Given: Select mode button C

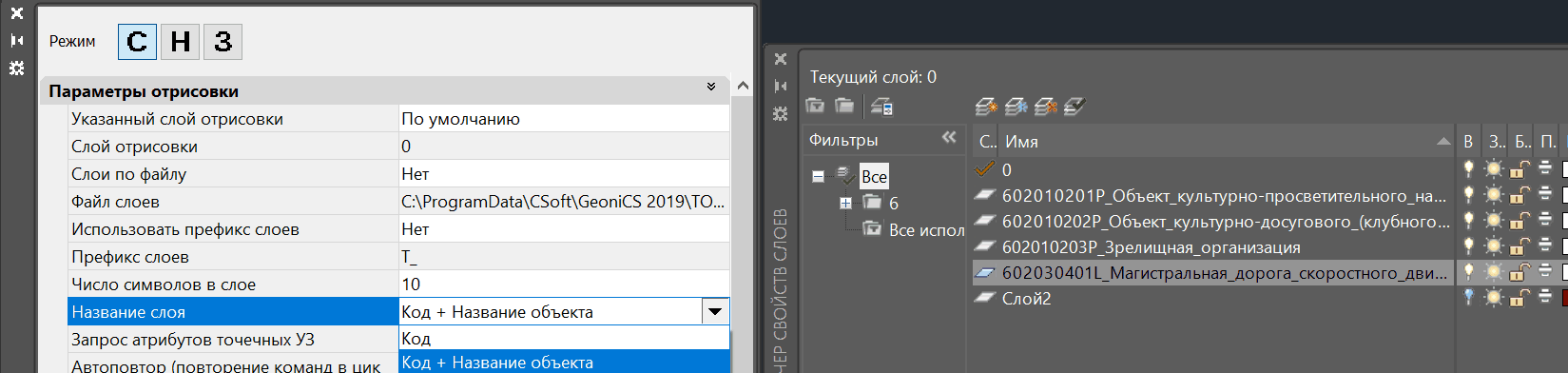Looking at the screenshot, I should [x=137, y=41].
